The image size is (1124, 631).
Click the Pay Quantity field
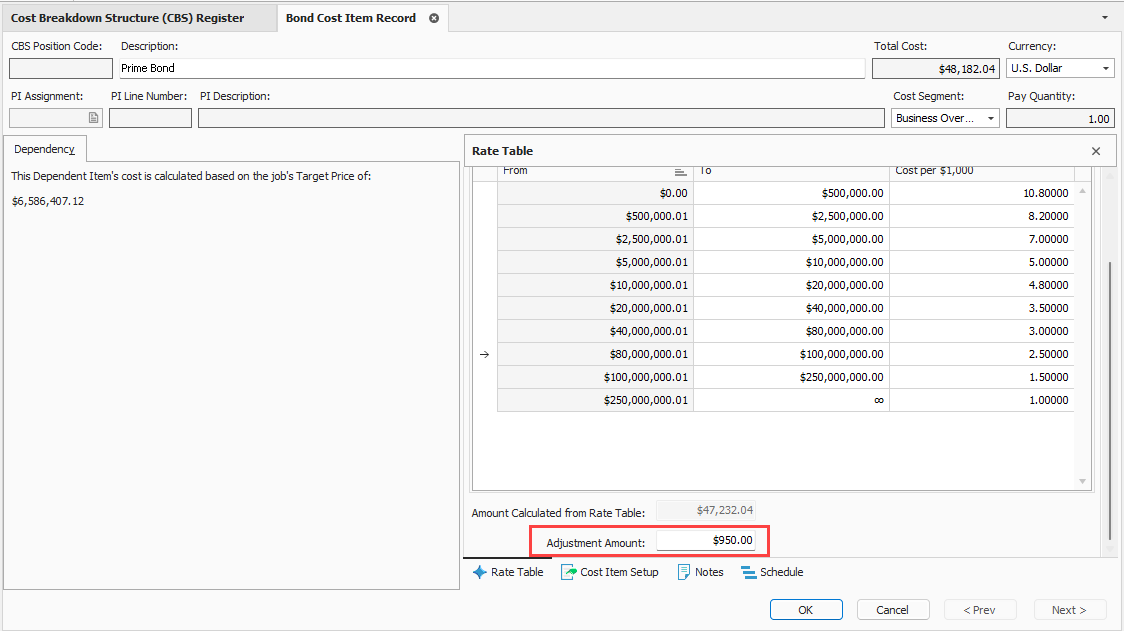[x=1059, y=118]
